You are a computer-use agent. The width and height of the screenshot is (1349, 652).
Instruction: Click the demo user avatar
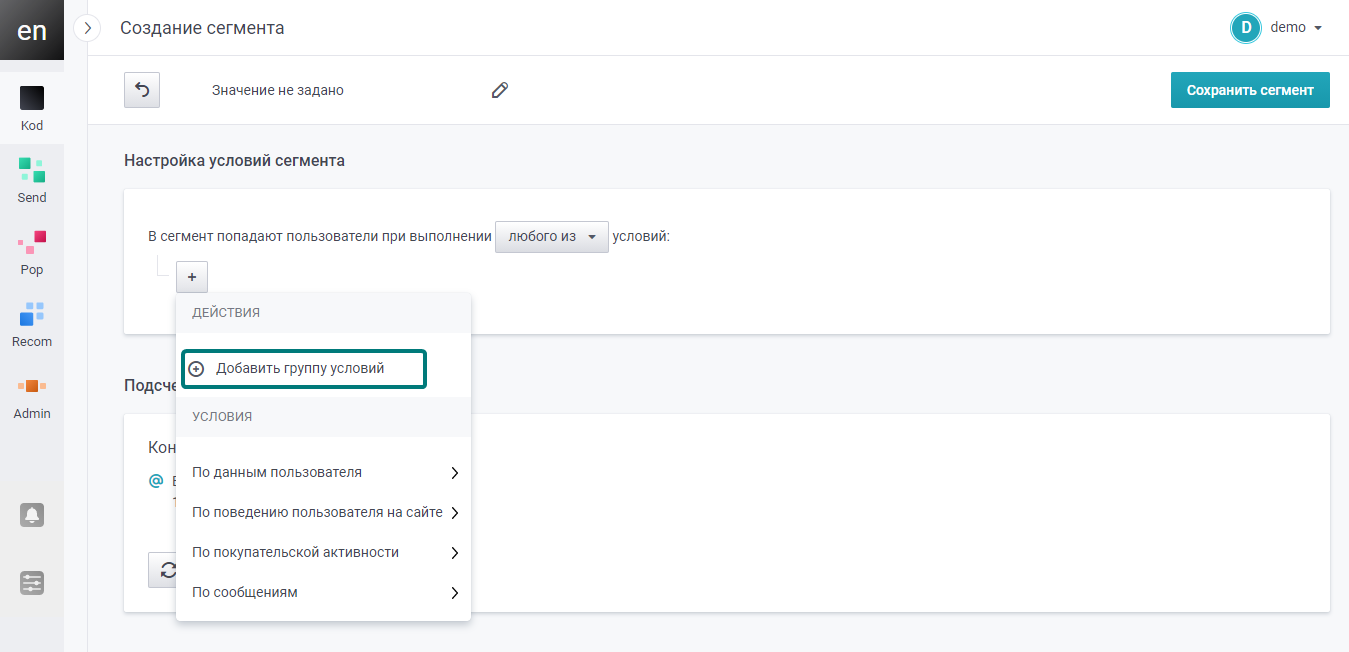pos(1246,28)
